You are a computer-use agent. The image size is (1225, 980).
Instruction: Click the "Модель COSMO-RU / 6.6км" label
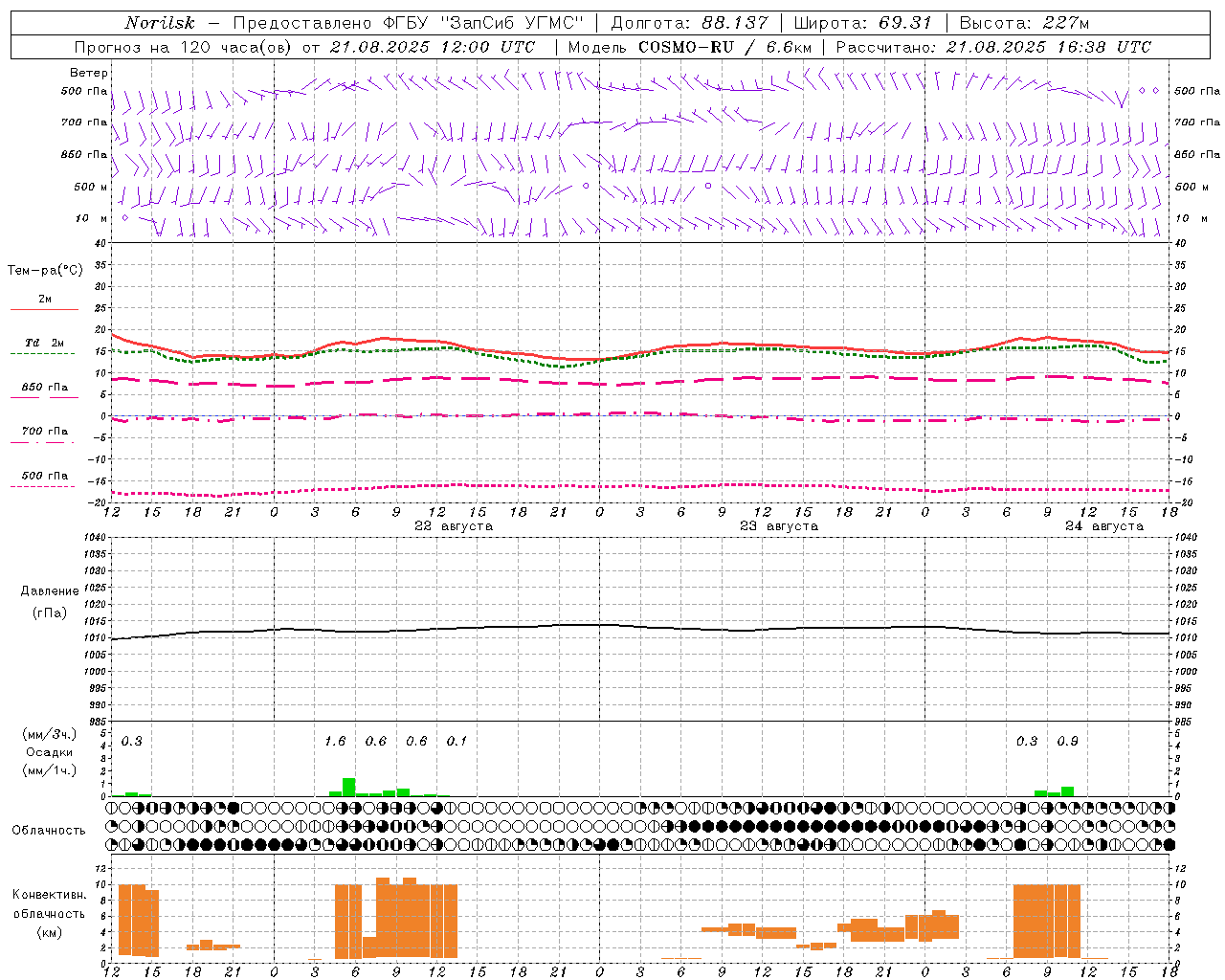690,47
